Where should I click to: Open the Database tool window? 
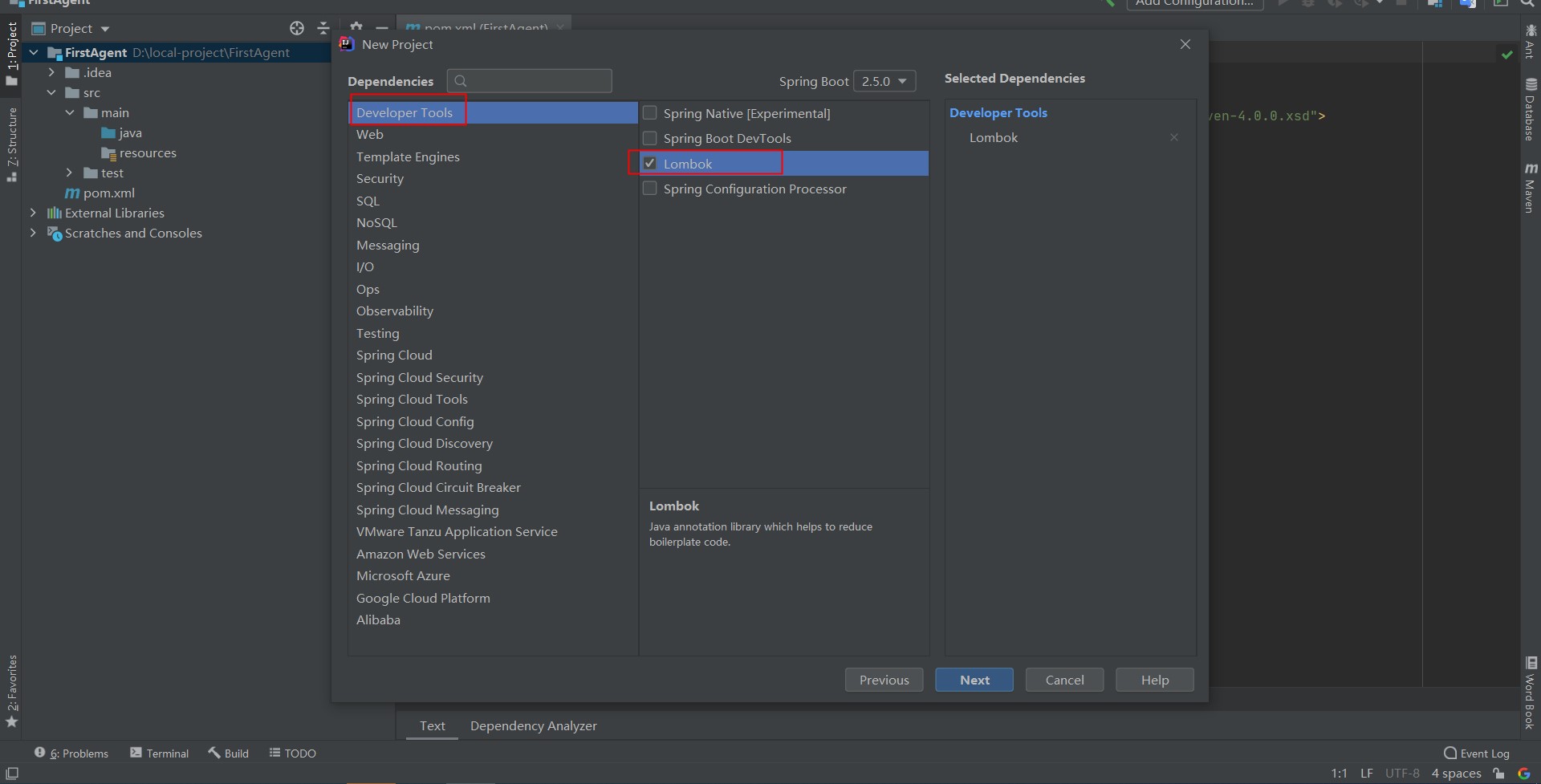(1531, 110)
